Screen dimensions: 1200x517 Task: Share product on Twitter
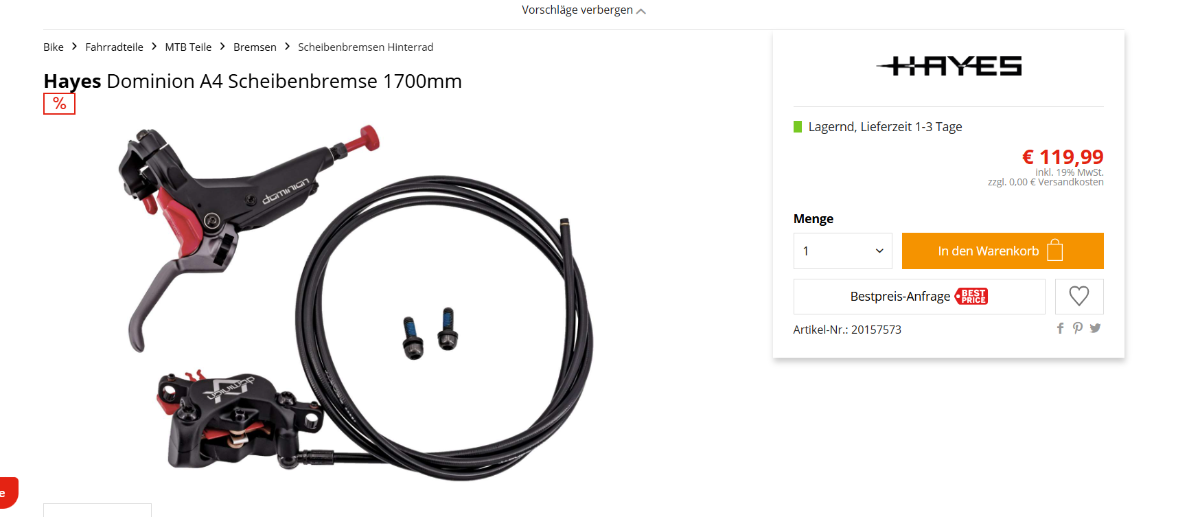[x=1095, y=329]
